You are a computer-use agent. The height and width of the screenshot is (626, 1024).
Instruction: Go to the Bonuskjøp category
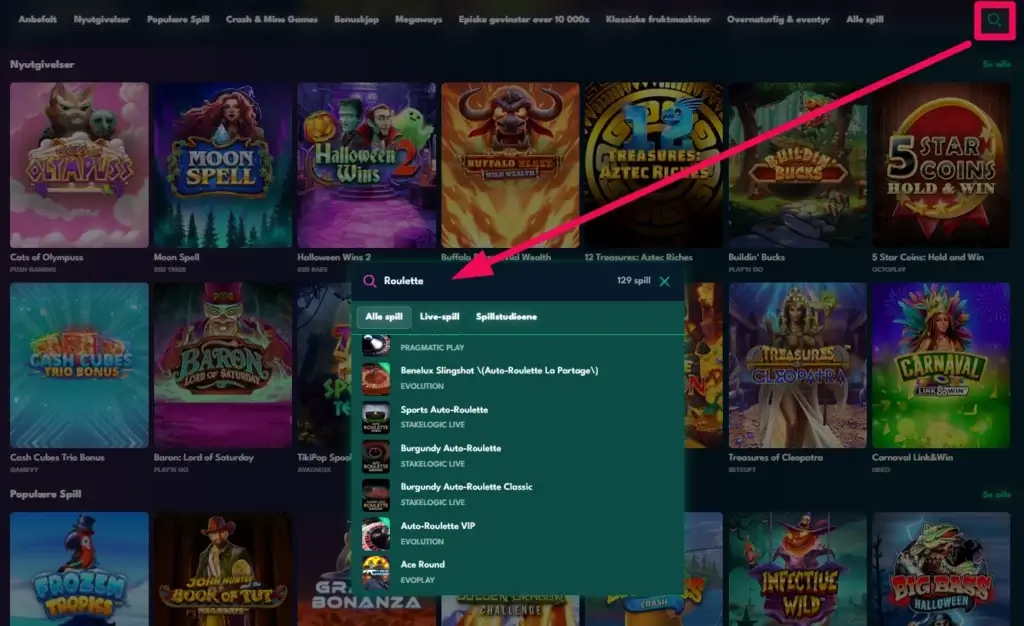click(356, 20)
